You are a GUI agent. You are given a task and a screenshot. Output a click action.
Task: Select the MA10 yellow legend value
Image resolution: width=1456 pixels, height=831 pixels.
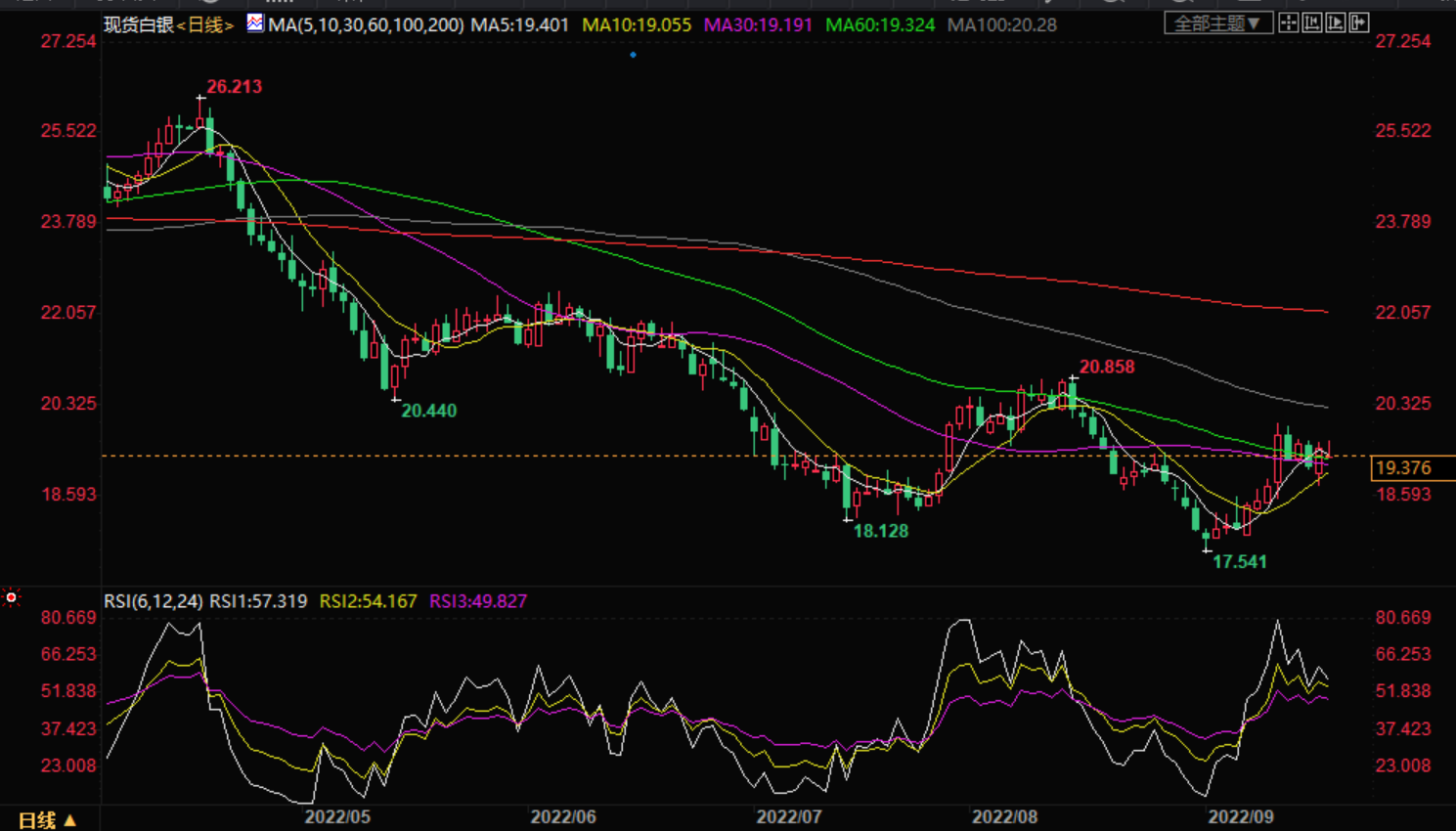(636, 25)
